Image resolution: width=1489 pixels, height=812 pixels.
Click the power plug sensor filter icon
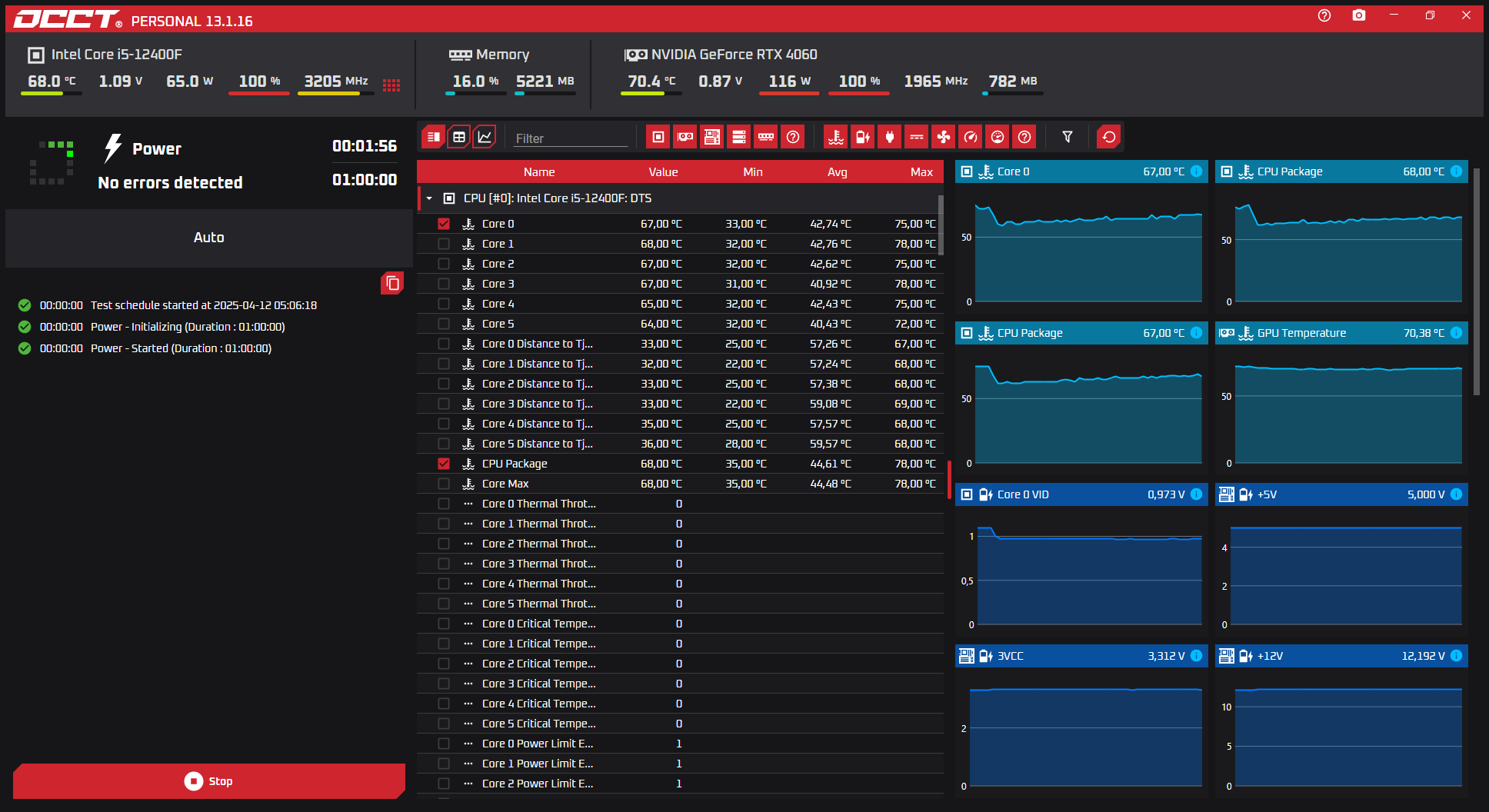[x=889, y=137]
